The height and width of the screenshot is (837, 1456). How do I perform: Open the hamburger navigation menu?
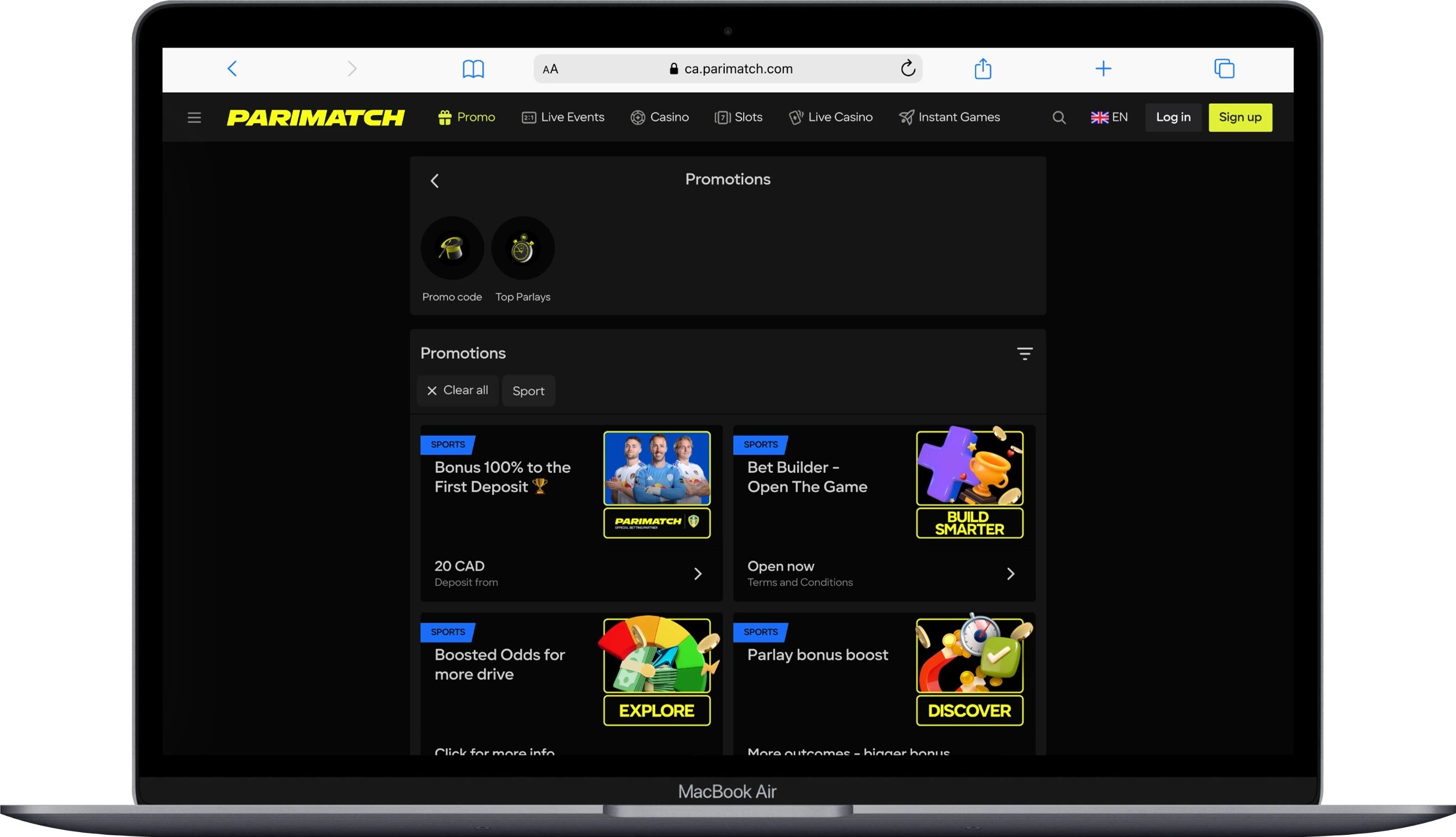193,117
